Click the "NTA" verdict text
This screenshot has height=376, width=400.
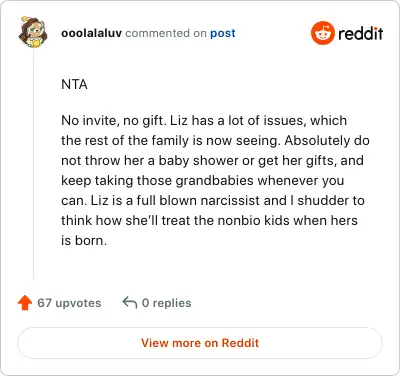click(74, 84)
